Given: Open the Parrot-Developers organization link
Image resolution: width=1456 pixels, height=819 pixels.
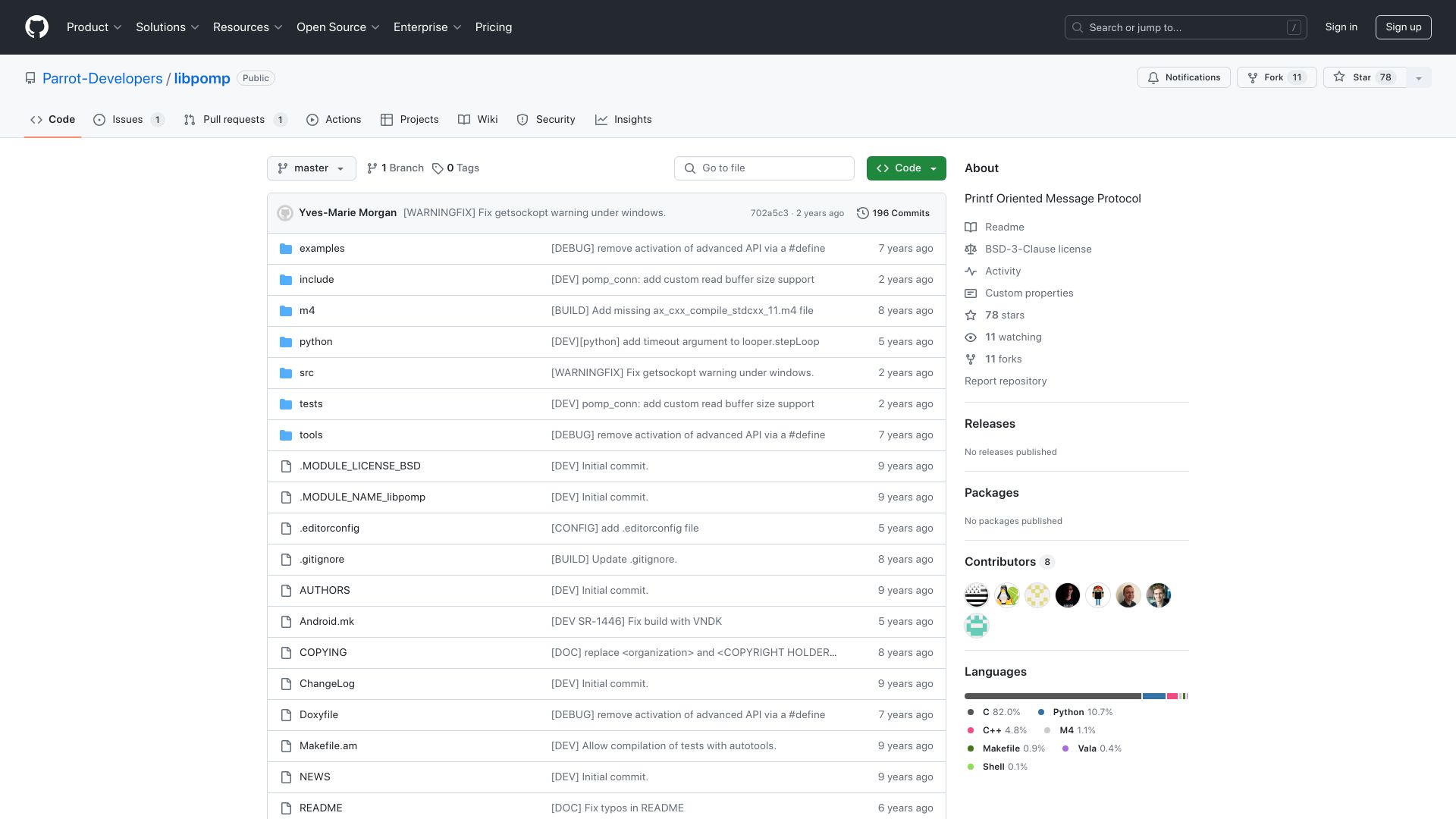Looking at the screenshot, I should [x=102, y=79].
